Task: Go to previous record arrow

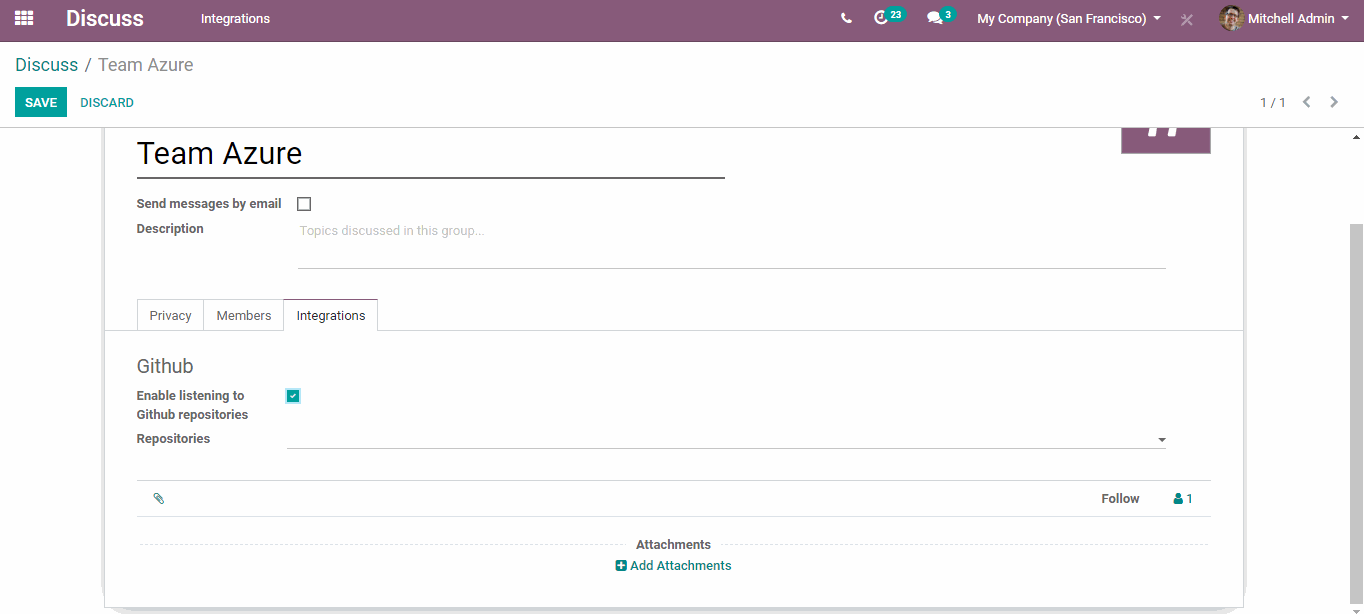Action: [x=1306, y=102]
